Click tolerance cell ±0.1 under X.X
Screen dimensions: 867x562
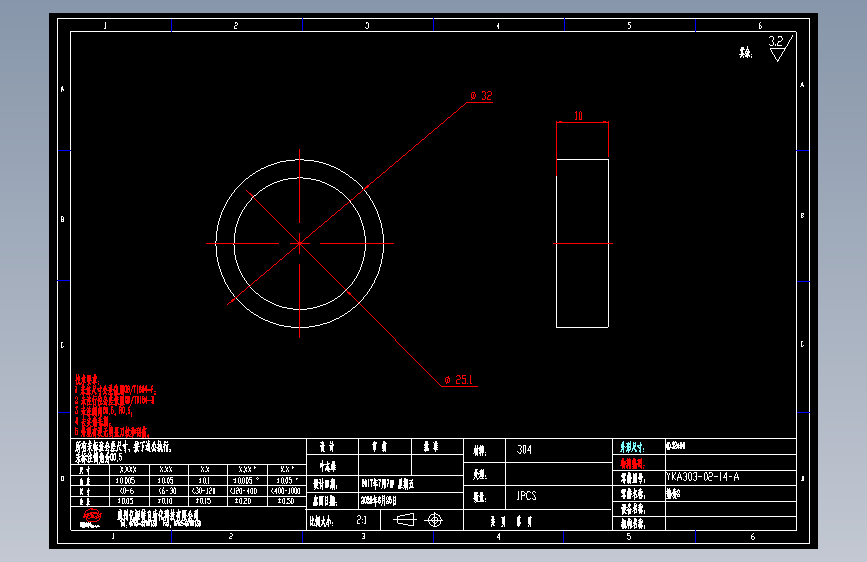[205, 481]
